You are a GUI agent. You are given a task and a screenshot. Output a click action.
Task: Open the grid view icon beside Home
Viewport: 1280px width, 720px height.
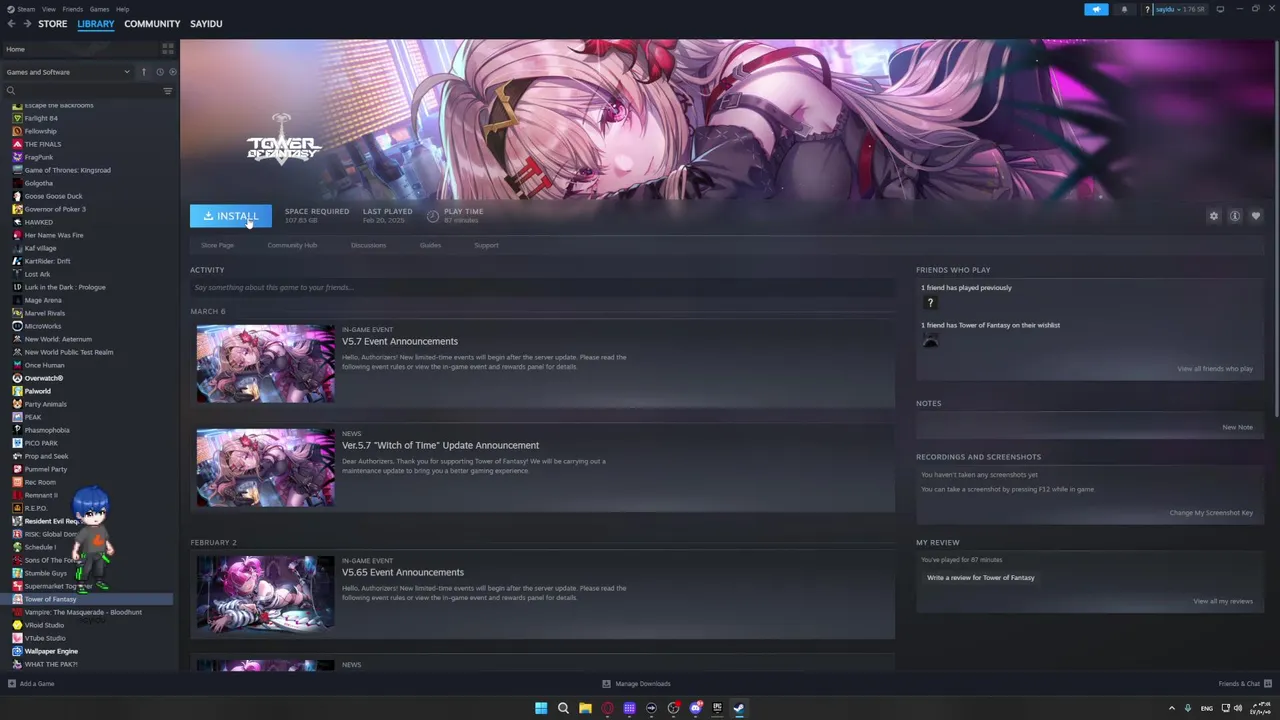click(x=168, y=48)
